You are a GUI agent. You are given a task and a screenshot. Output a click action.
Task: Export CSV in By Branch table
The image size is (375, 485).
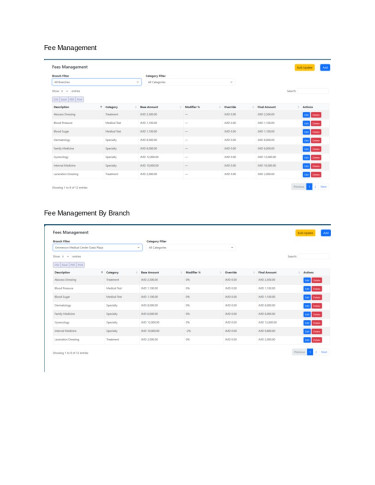pos(57,265)
